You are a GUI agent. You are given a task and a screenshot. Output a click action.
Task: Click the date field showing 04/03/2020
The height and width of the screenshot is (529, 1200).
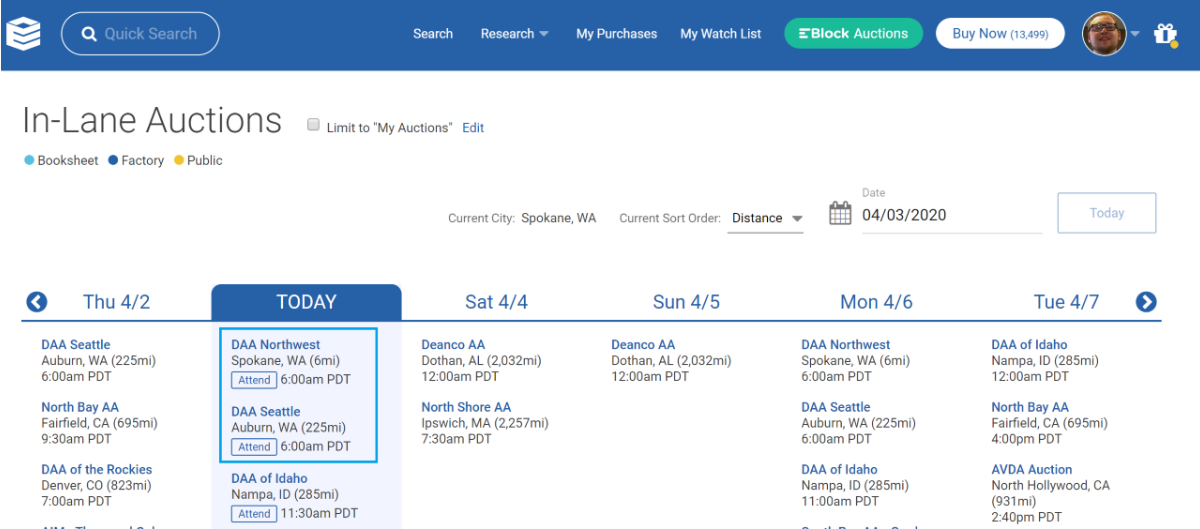[952, 215]
